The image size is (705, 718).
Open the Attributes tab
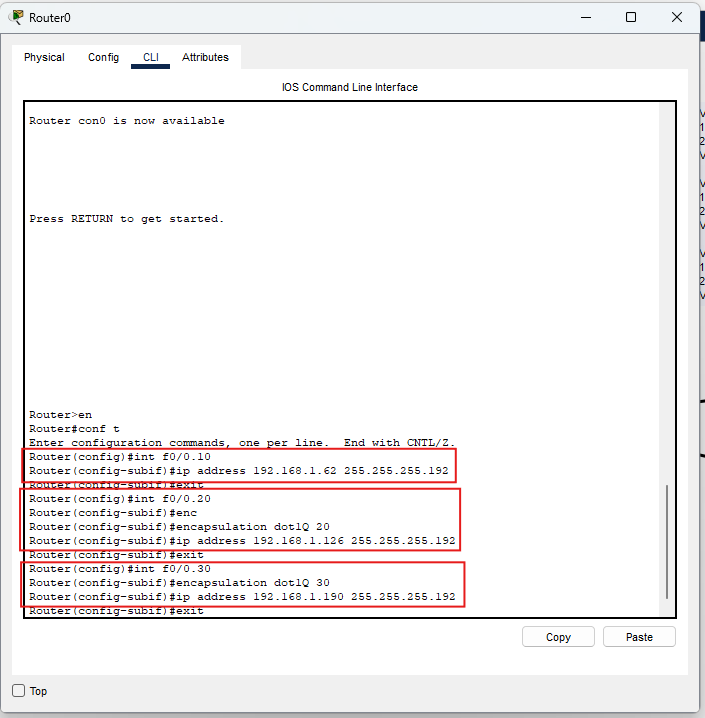205,57
